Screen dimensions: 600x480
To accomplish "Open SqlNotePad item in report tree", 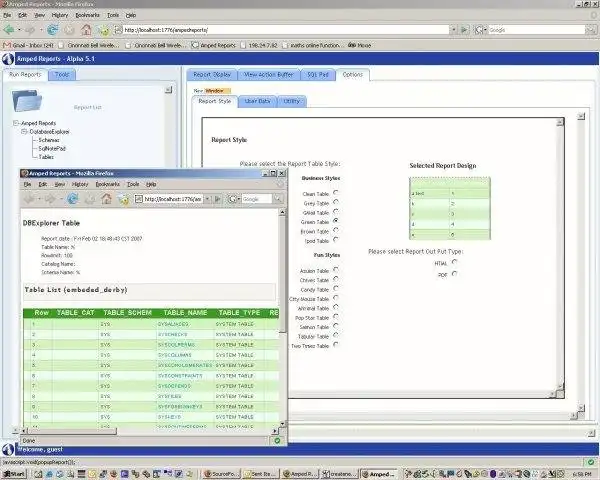I will coord(52,149).
